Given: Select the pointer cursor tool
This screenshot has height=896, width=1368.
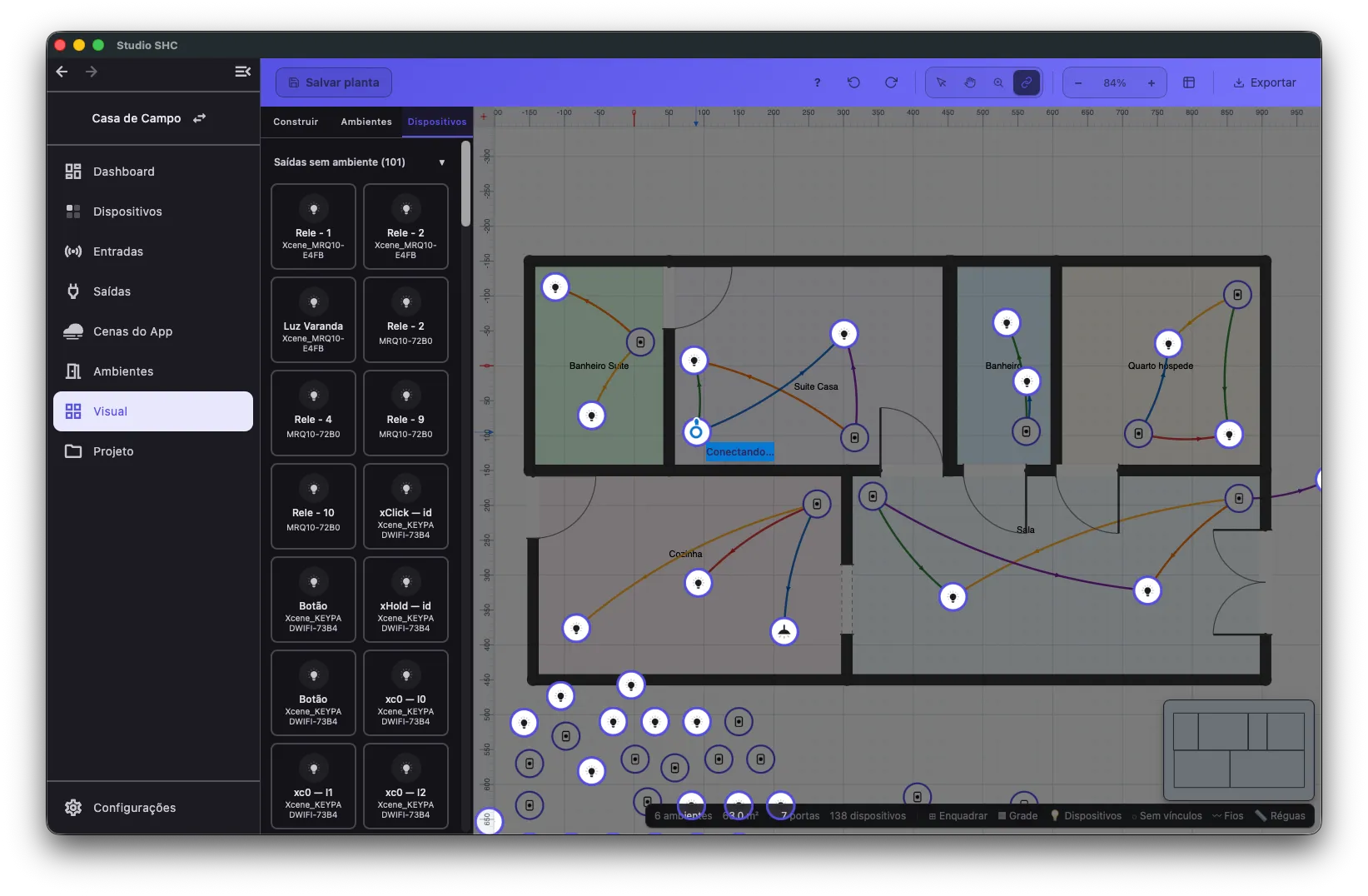Looking at the screenshot, I should pyautogui.click(x=941, y=82).
